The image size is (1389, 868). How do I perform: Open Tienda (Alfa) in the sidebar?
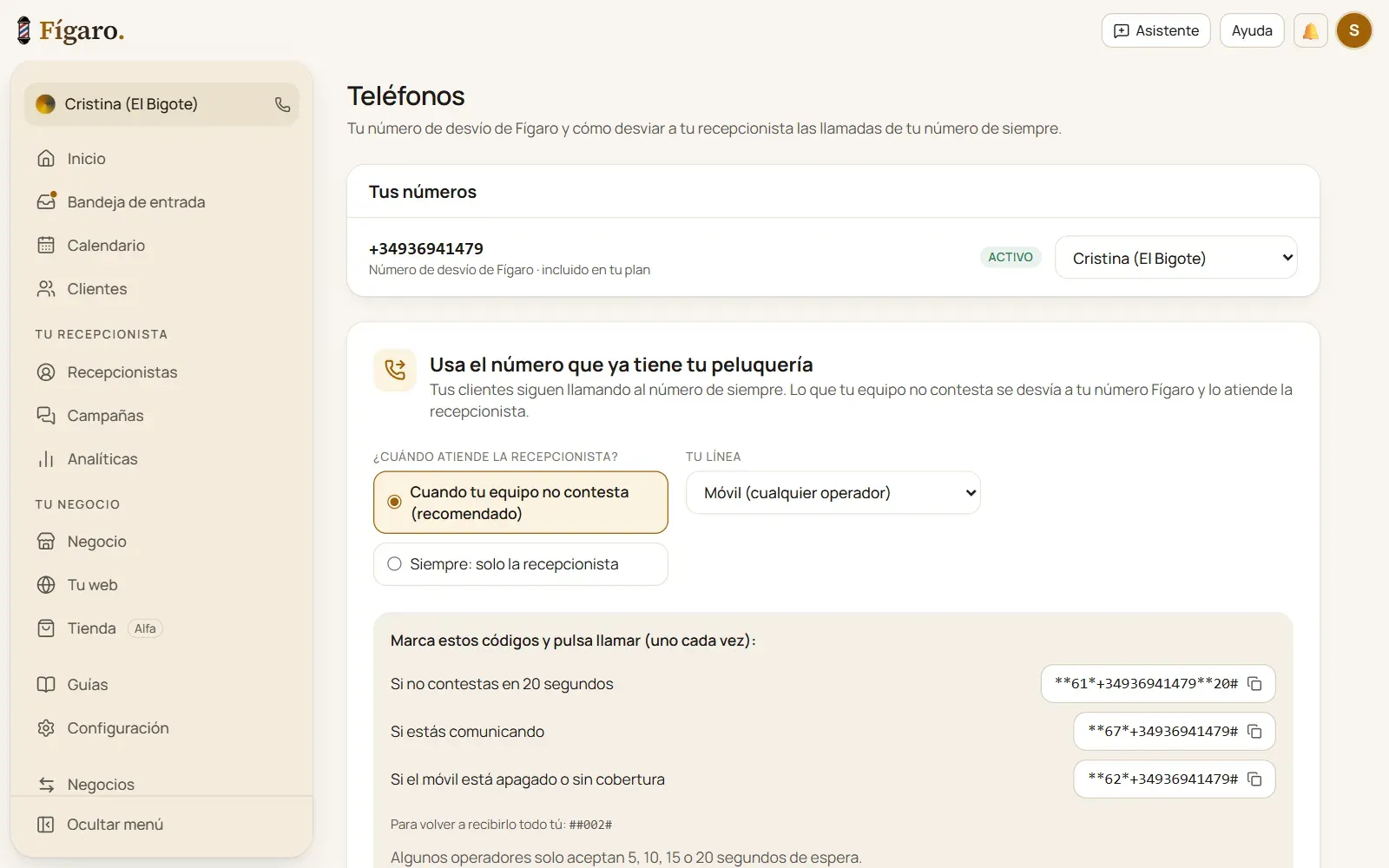click(x=161, y=628)
